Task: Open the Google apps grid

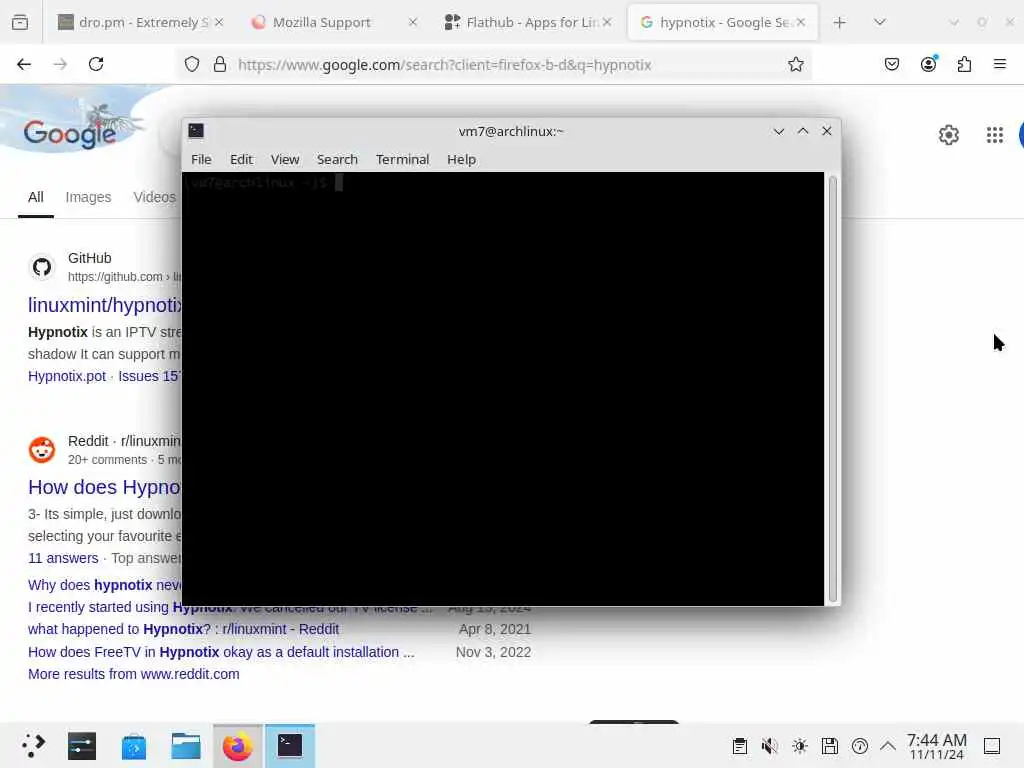Action: [995, 135]
